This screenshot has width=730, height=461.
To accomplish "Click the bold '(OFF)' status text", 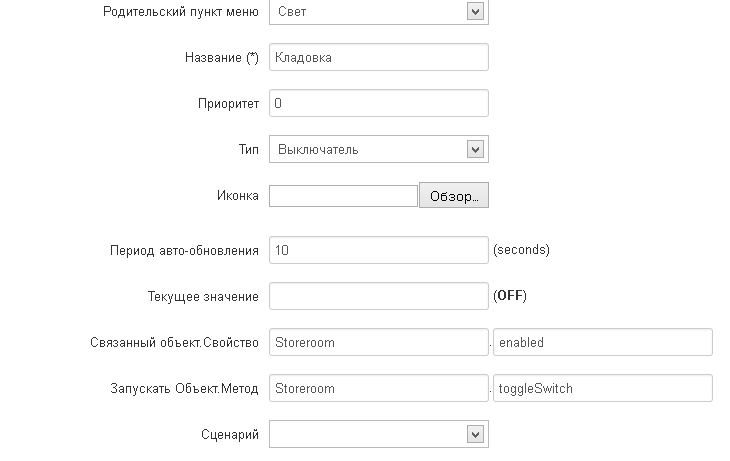I will pyautogui.click(x=510, y=296).
